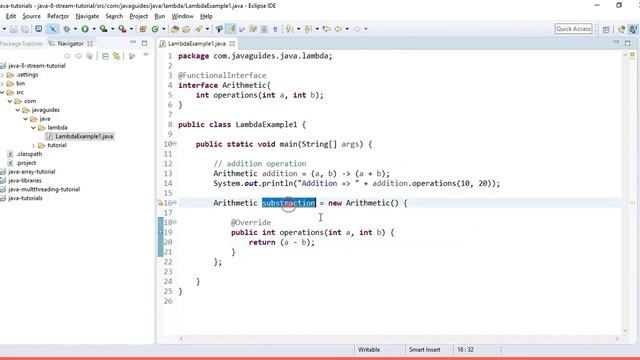
Task: Close the LambdaExample1.java editor tab
Action: click(x=232, y=43)
